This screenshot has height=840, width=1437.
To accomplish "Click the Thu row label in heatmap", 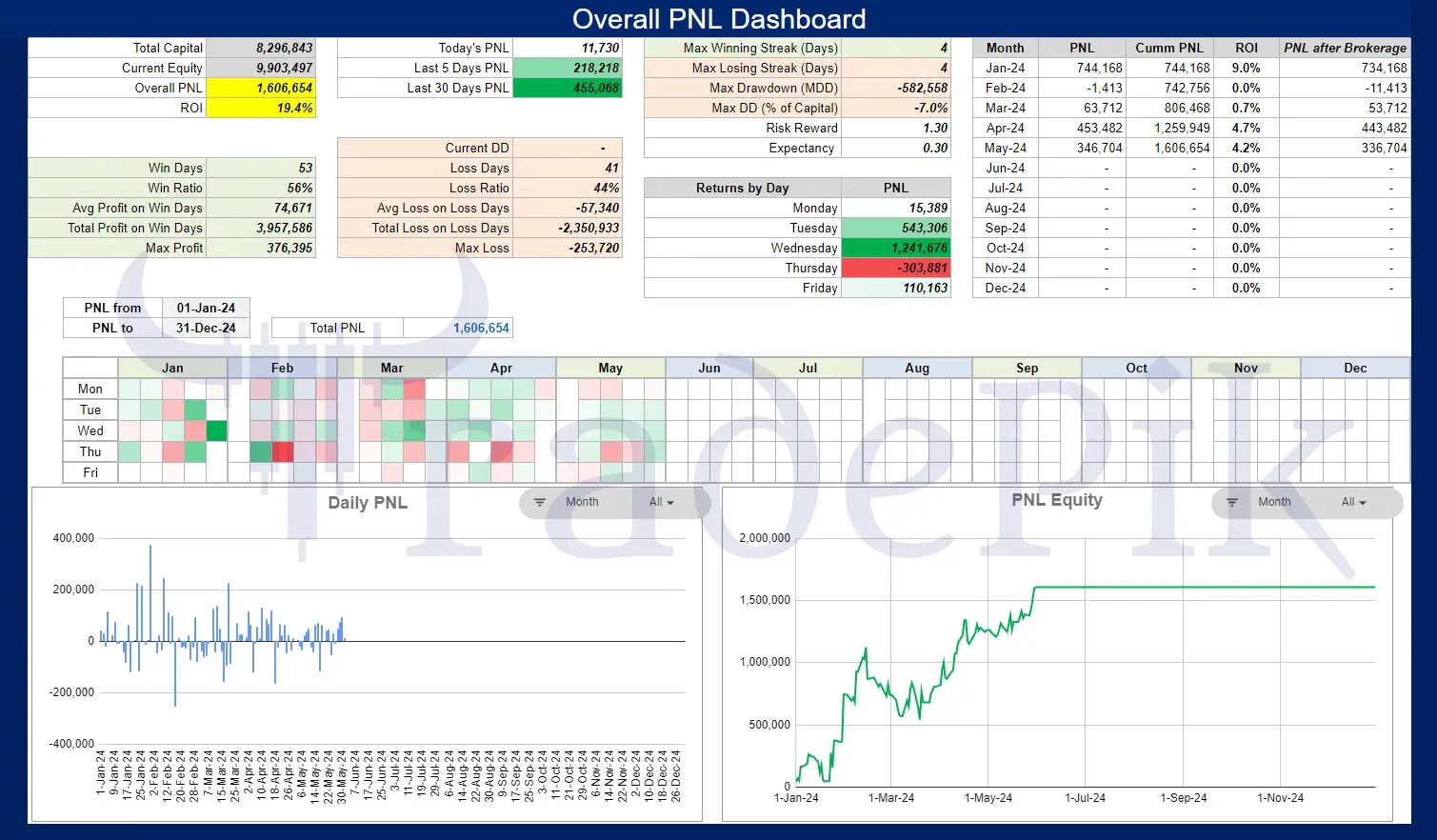I will point(90,451).
